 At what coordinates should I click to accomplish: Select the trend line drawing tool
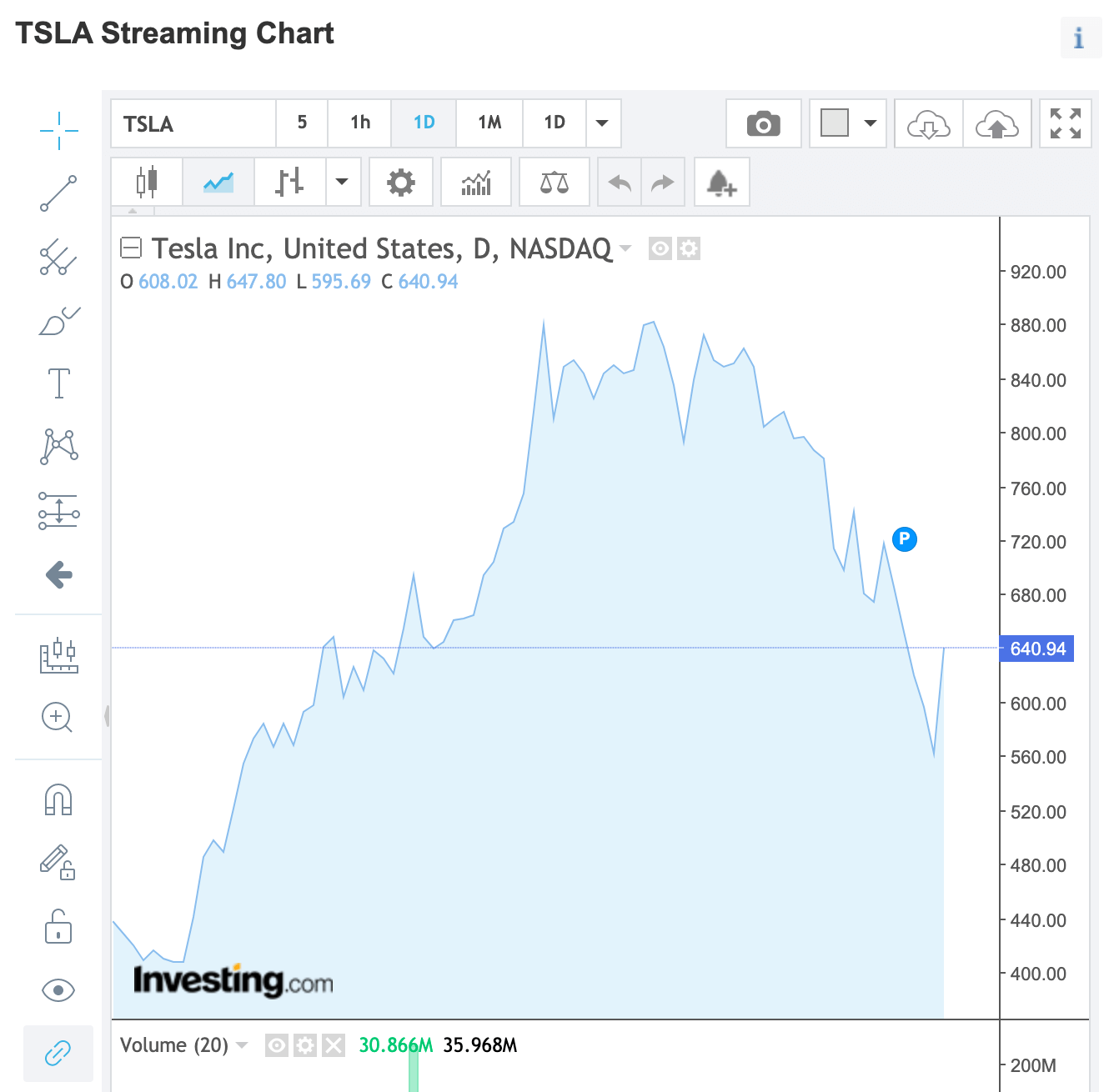click(58, 193)
